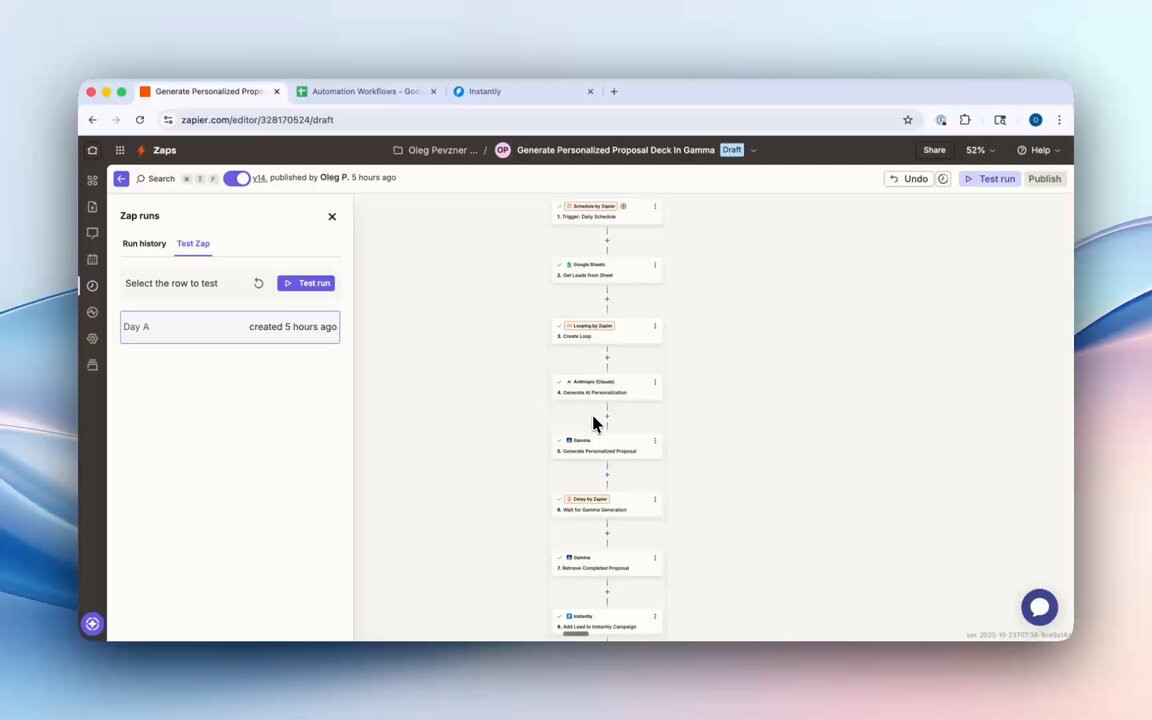Screen dimensions: 1152x720
Task: Open the Chrome three-dot menu
Action: coord(1059,120)
